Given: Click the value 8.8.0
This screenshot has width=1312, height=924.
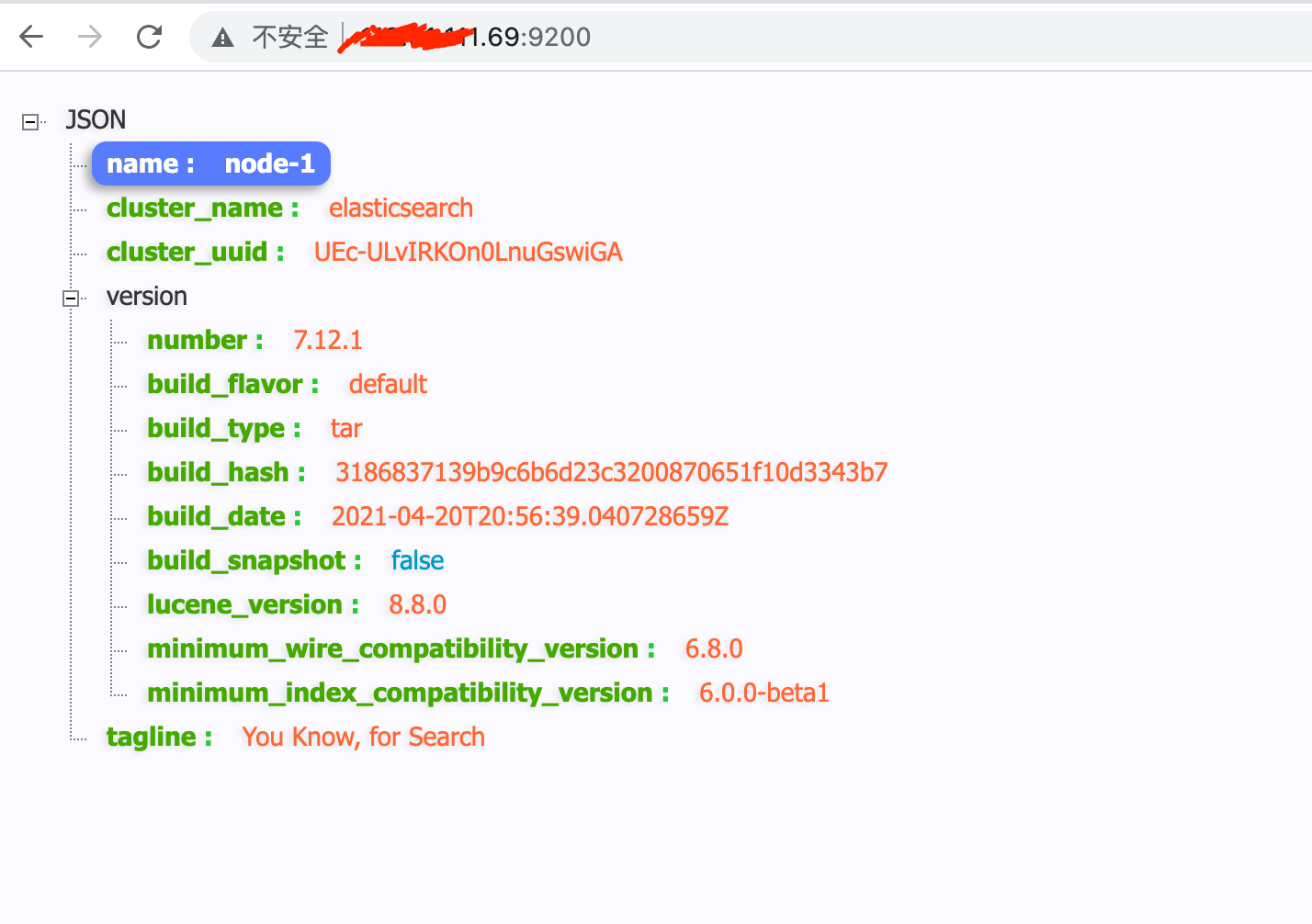Looking at the screenshot, I should 418,604.
